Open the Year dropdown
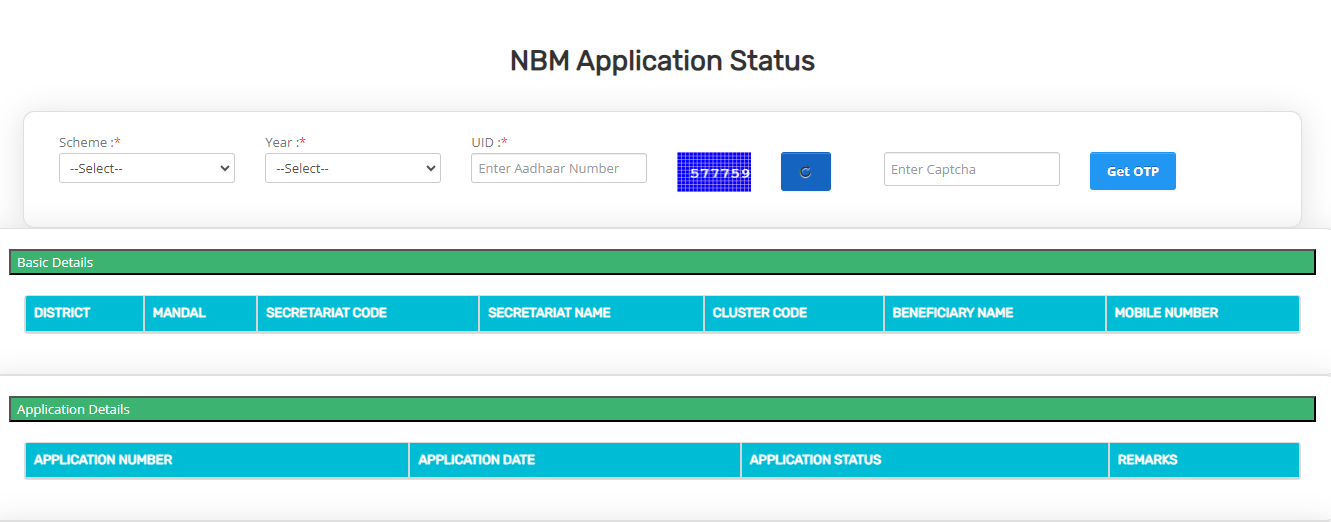Viewport: 1331px width, 522px height. pyautogui.click(x=353, y=168)
